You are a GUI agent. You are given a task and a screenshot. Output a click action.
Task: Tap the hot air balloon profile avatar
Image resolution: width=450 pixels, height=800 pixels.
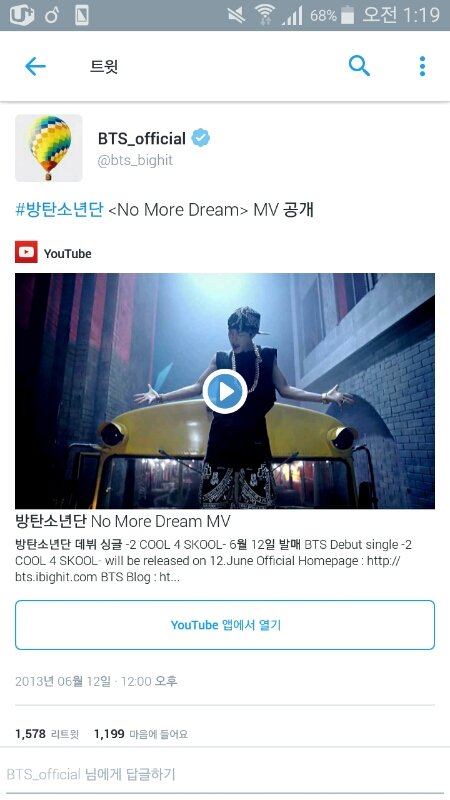(48, 148)
